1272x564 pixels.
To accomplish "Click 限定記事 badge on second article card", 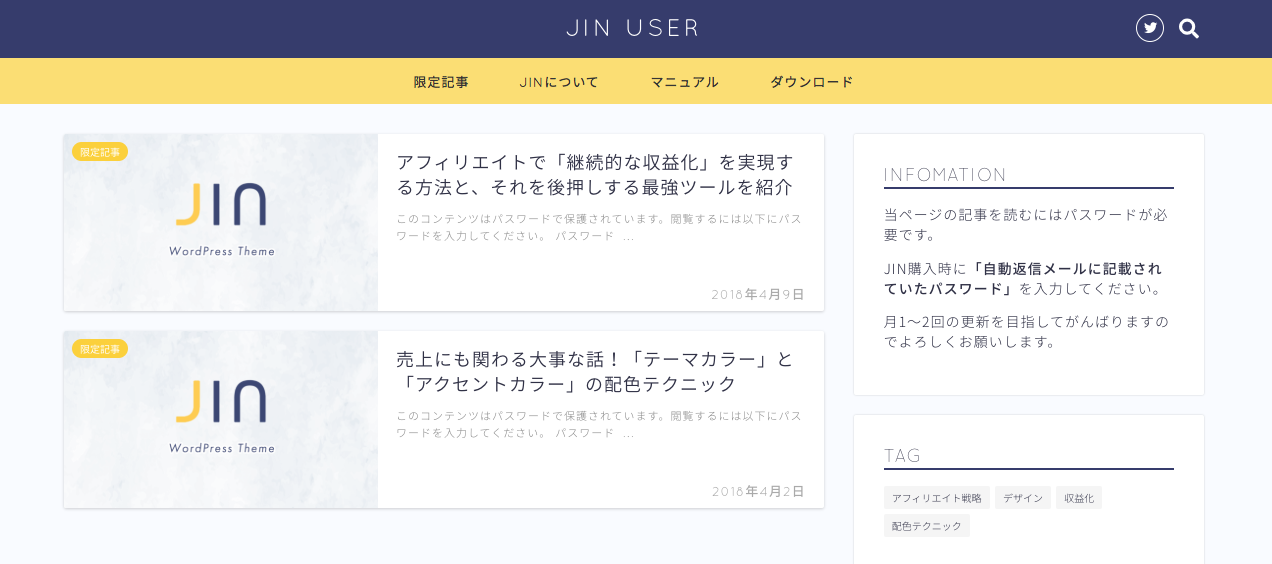I will coord(100,349).
